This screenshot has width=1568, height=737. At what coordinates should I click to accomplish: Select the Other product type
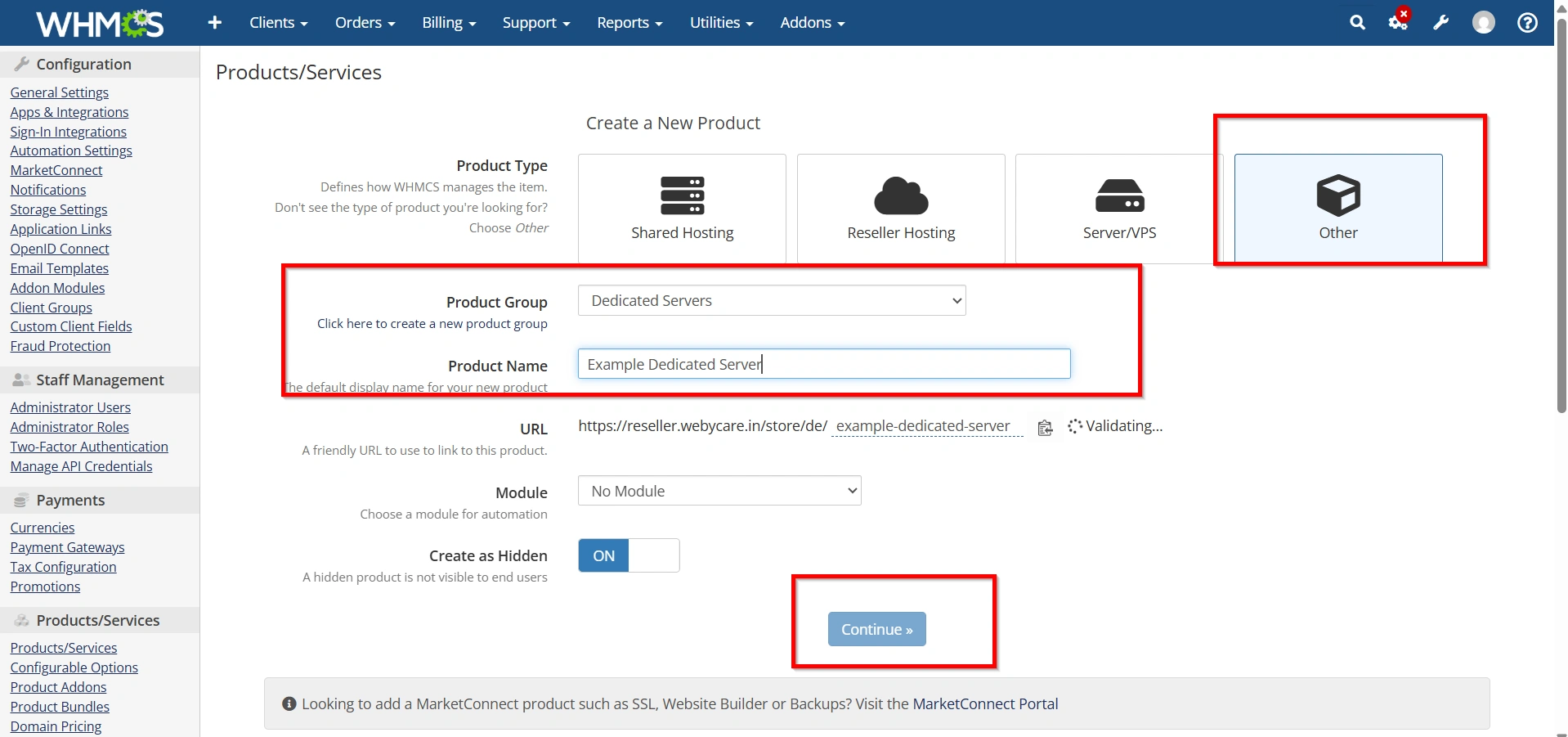1338,208
